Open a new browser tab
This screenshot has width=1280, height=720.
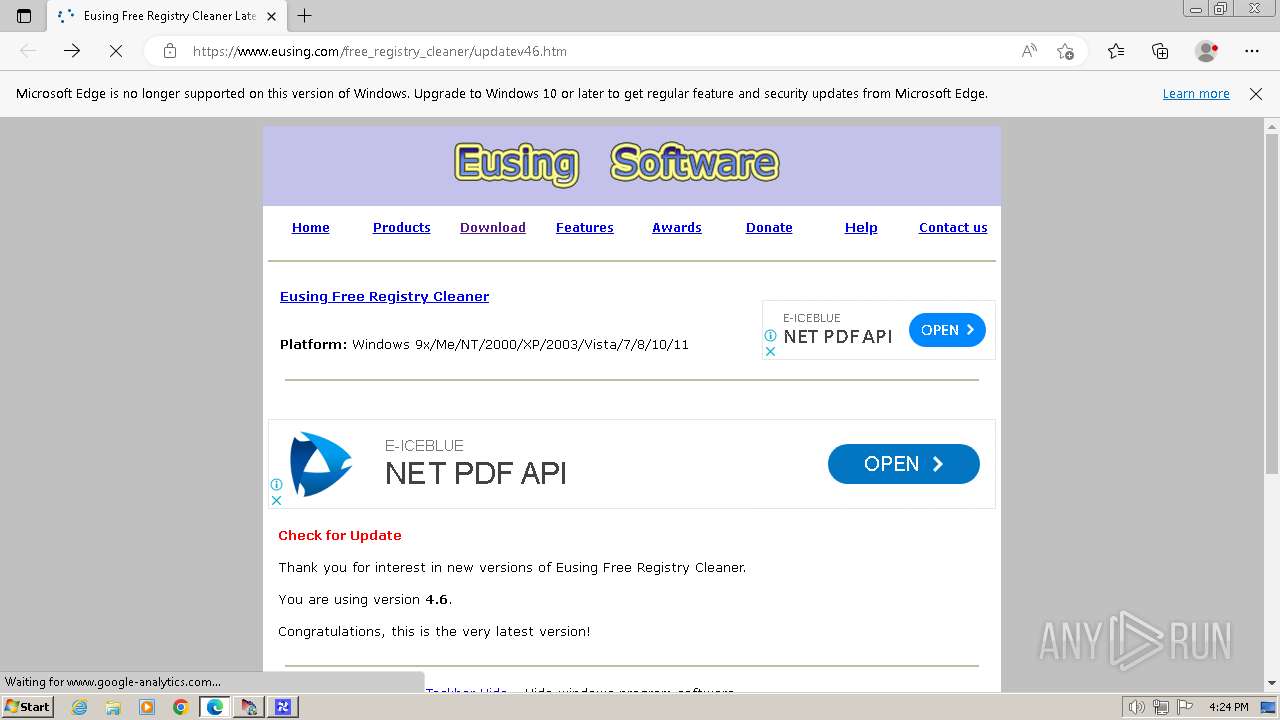coord(305,16)
